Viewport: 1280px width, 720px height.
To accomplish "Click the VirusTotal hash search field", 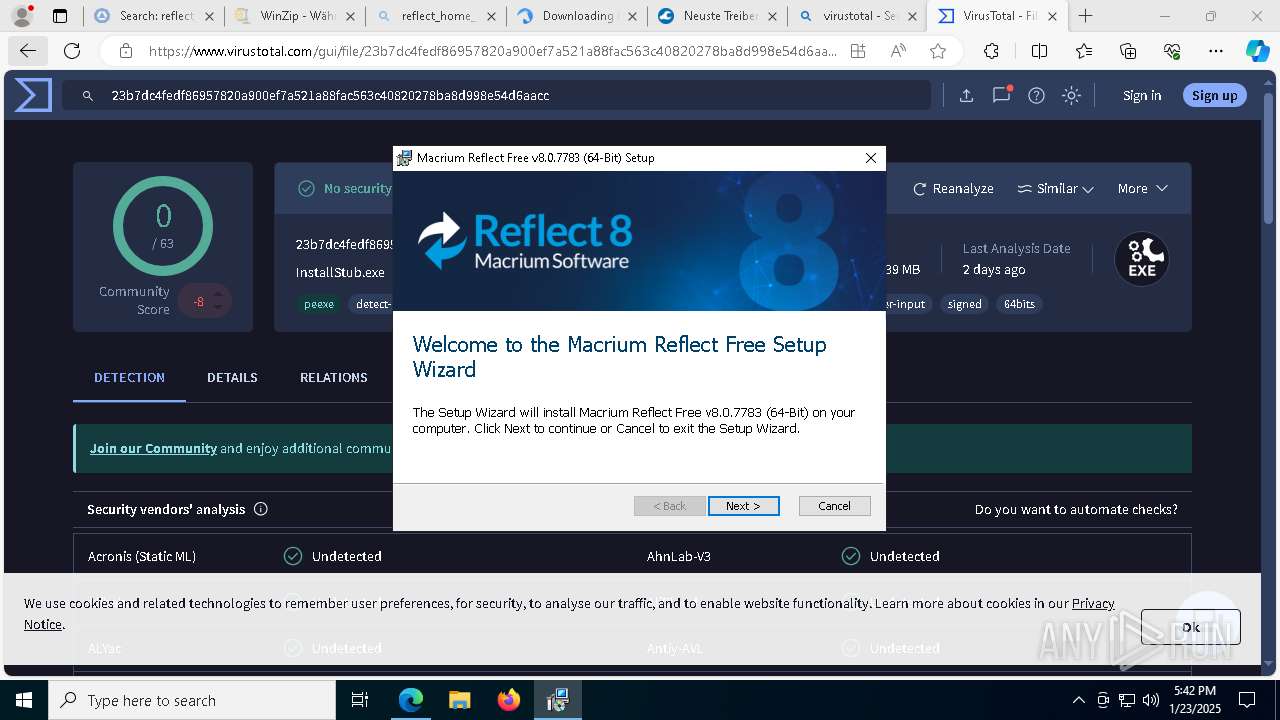I will tap(496, 95).
